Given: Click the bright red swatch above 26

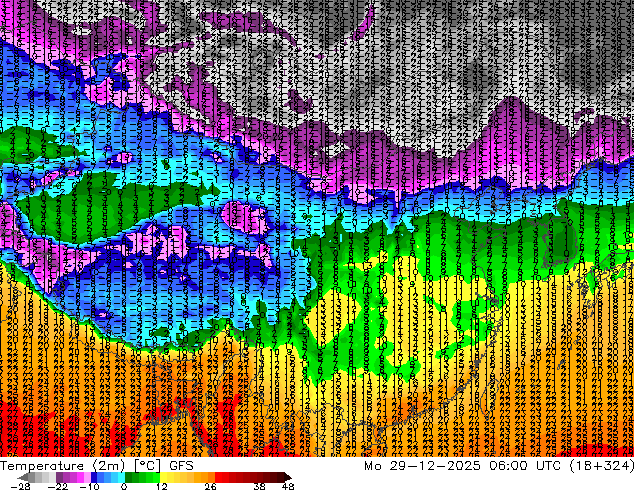Looking at the screenshot, I should pos(218,477).
